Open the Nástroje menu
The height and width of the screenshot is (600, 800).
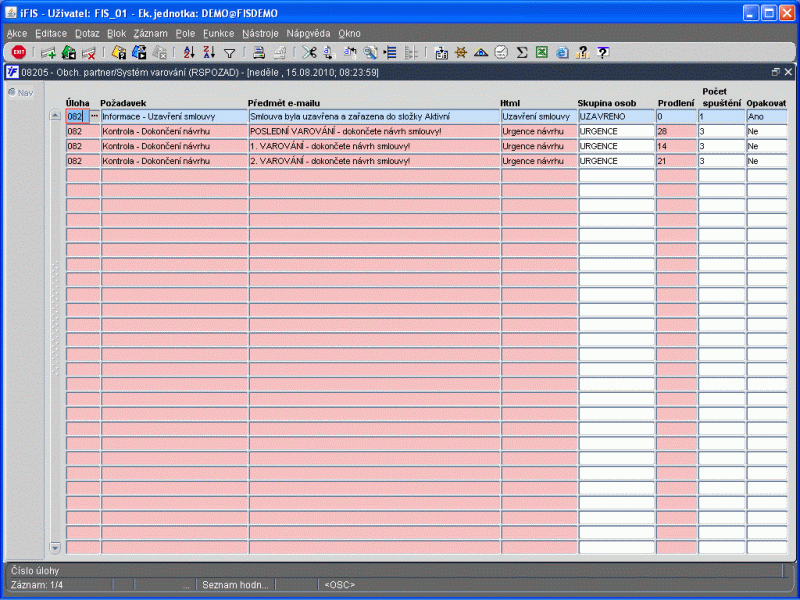(260, 34)
